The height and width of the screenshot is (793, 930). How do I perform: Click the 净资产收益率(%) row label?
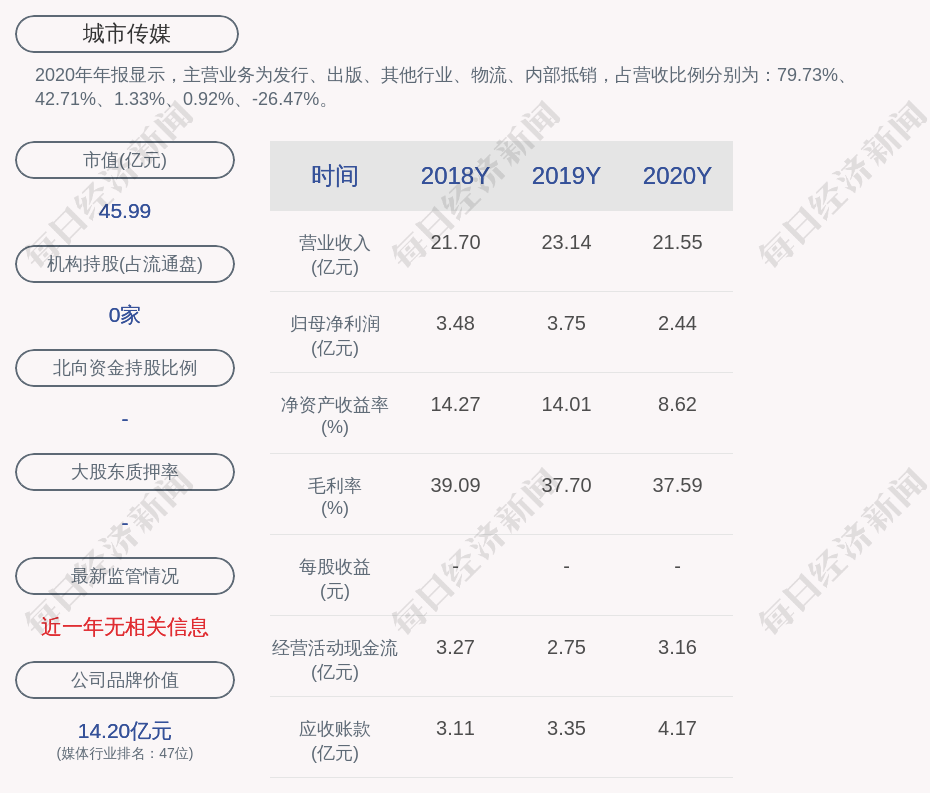(335, 416)
